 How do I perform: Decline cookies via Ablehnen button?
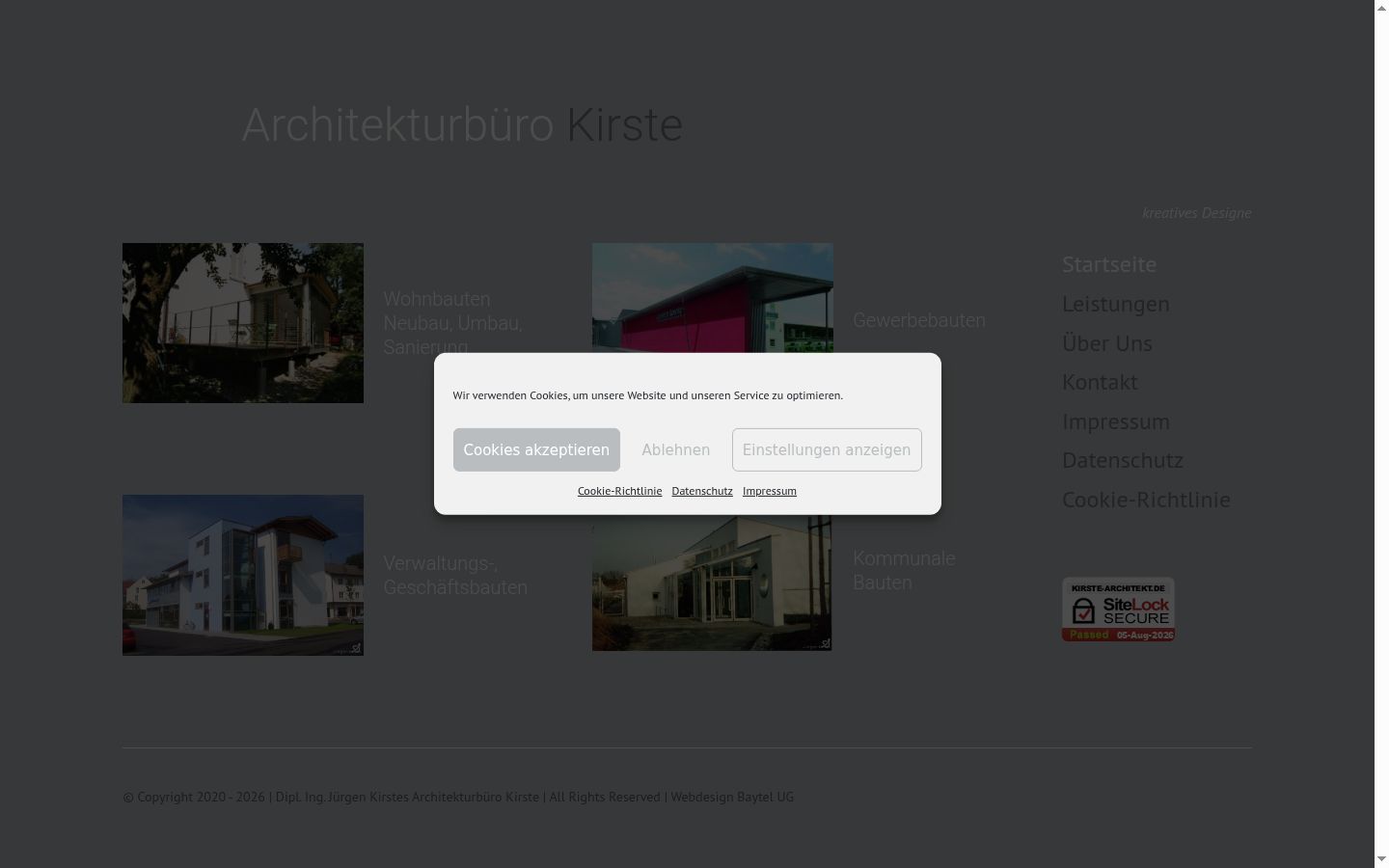pos(676,449)
